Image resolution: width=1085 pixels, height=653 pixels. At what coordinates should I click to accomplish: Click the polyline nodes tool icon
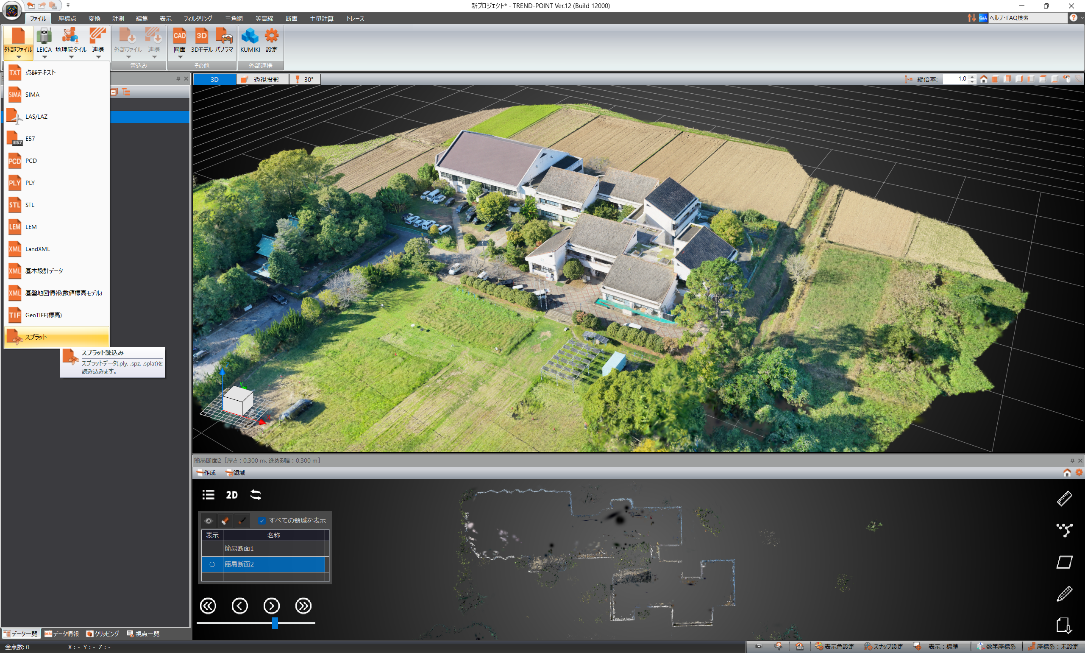1064,530
